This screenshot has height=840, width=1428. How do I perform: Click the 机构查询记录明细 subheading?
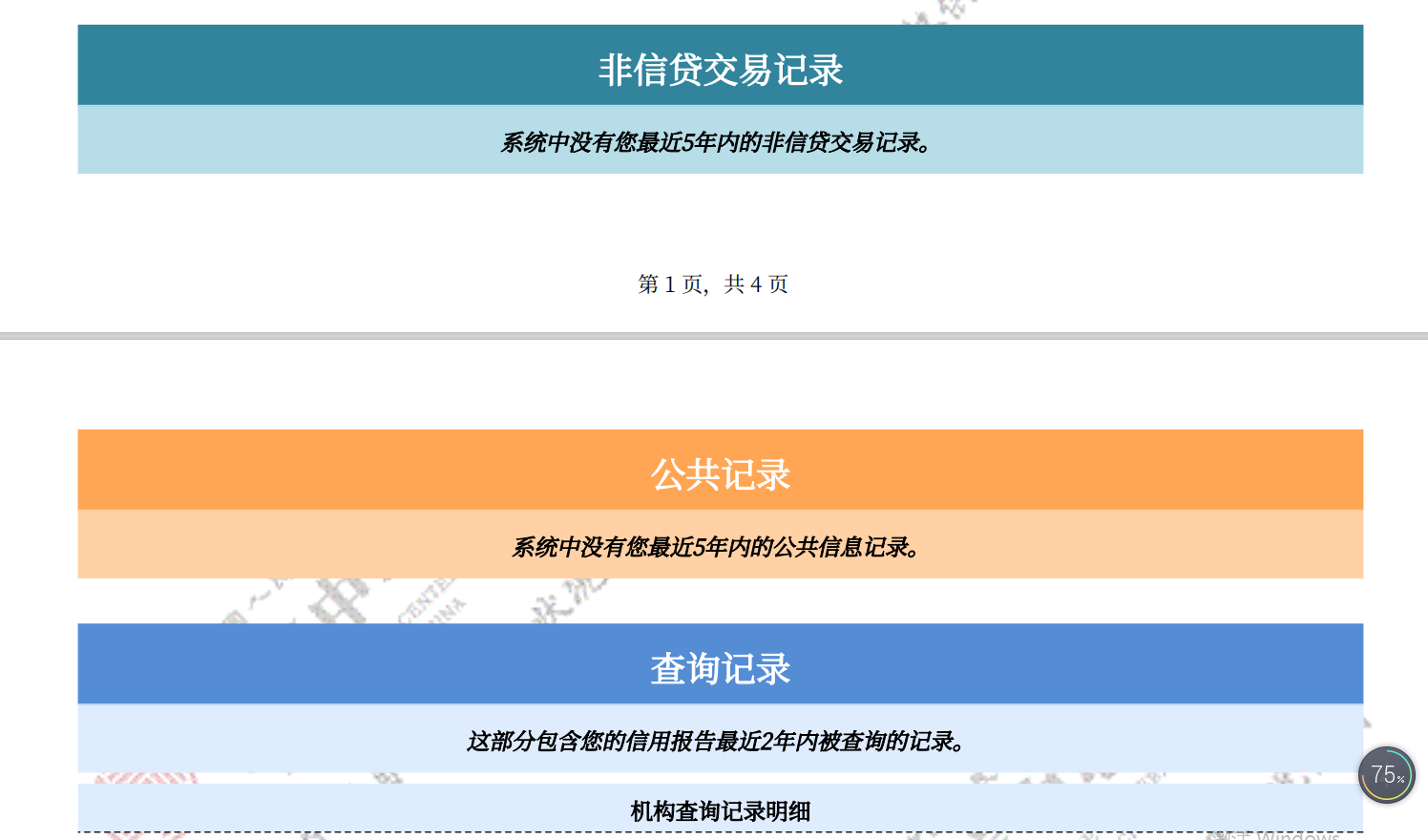[721, 811]
